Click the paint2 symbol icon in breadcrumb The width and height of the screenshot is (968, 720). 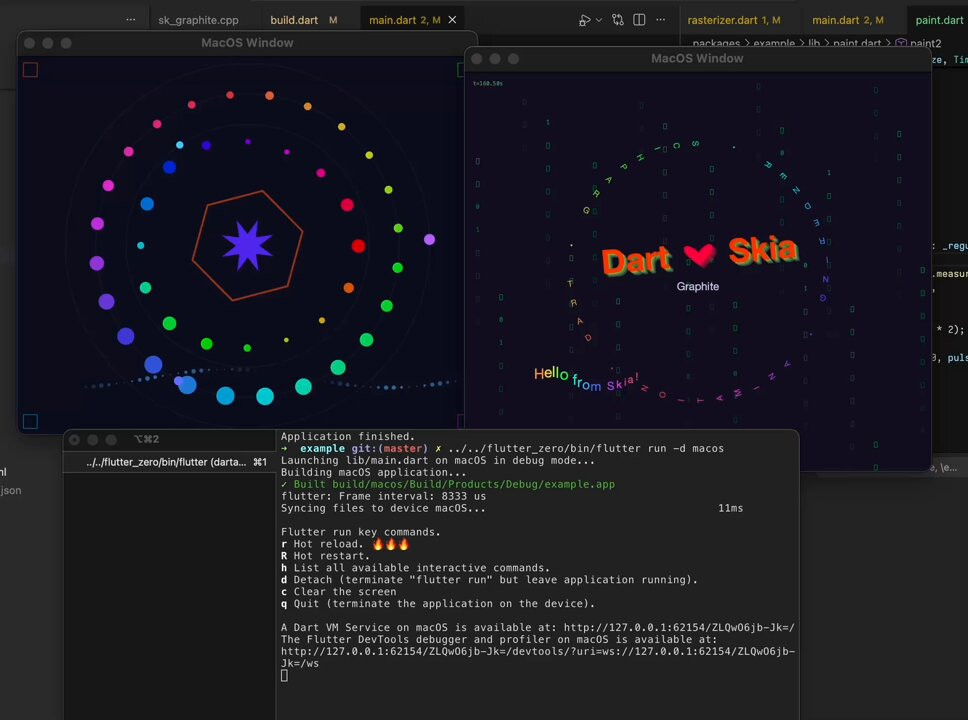coord(900,44)
